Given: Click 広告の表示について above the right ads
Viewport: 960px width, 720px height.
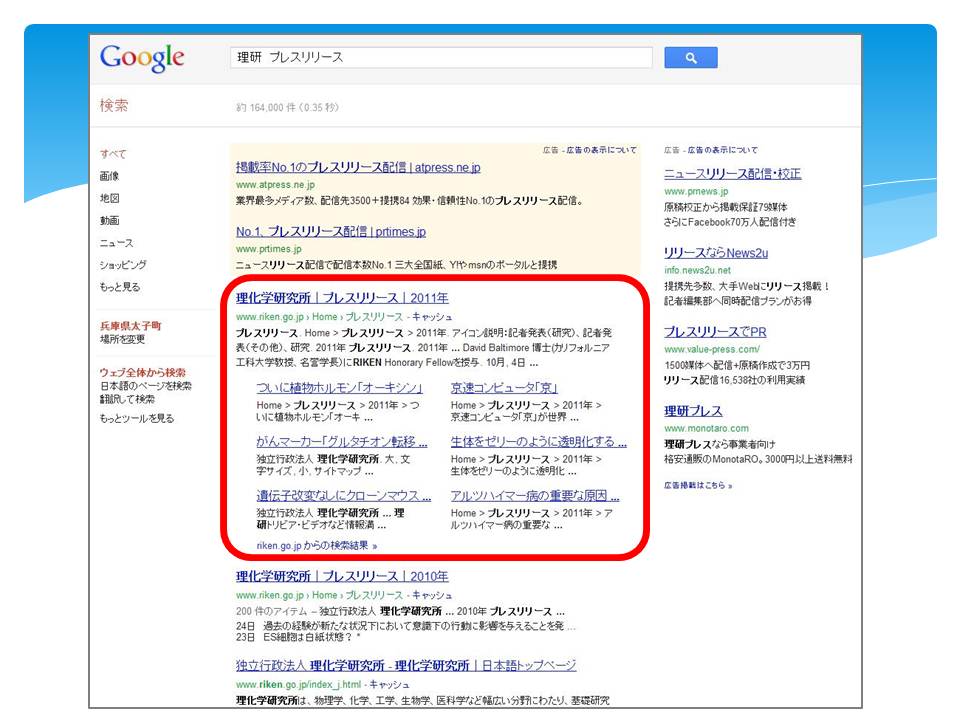Looking at the screenshot, I should [722, 150].
